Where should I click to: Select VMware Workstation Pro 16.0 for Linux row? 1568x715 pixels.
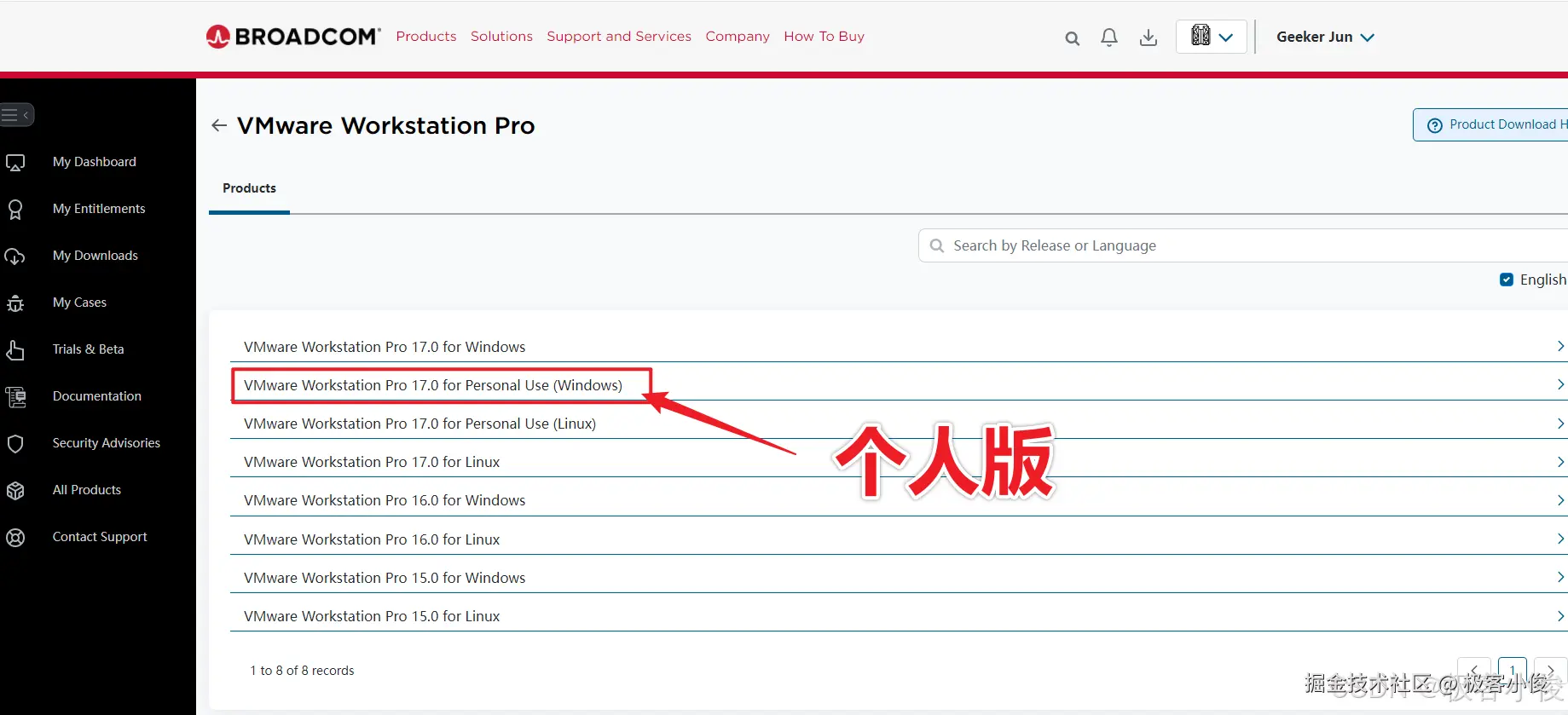(899, 539)
